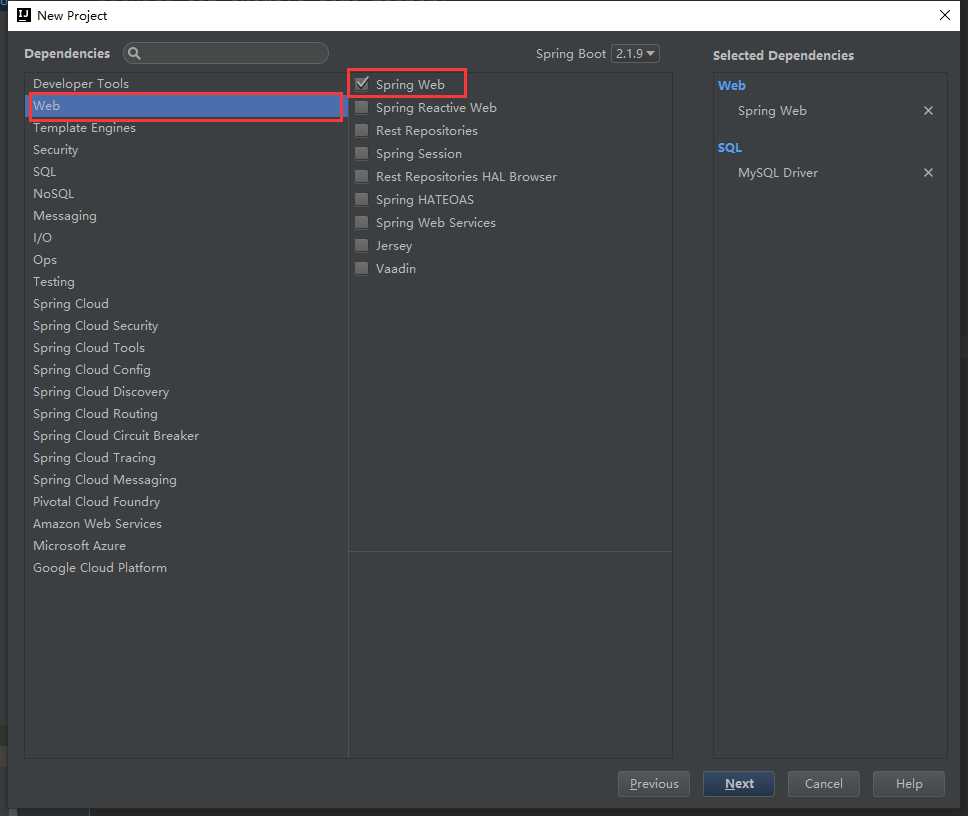
Task: Select the Web category
Action: 186,106
